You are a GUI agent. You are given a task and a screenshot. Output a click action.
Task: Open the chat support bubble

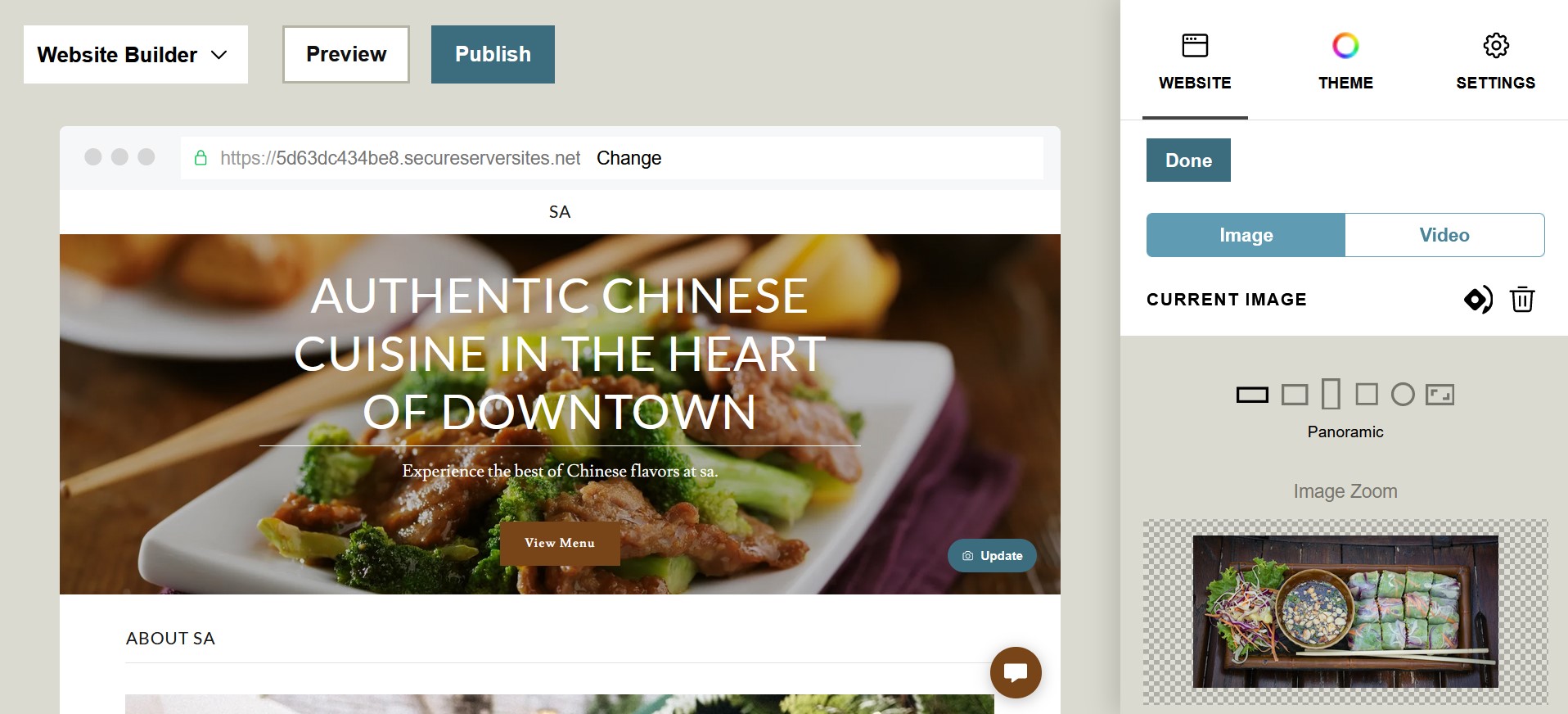[1016, 672]
